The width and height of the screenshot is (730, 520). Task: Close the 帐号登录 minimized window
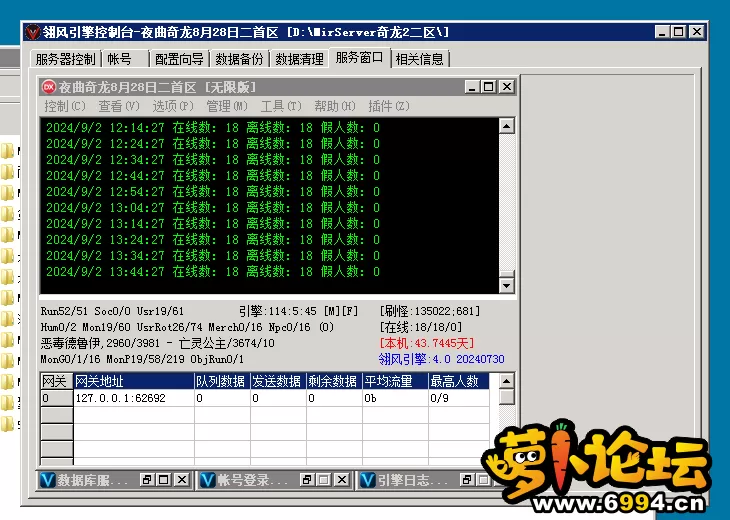[x=342, y=479]
